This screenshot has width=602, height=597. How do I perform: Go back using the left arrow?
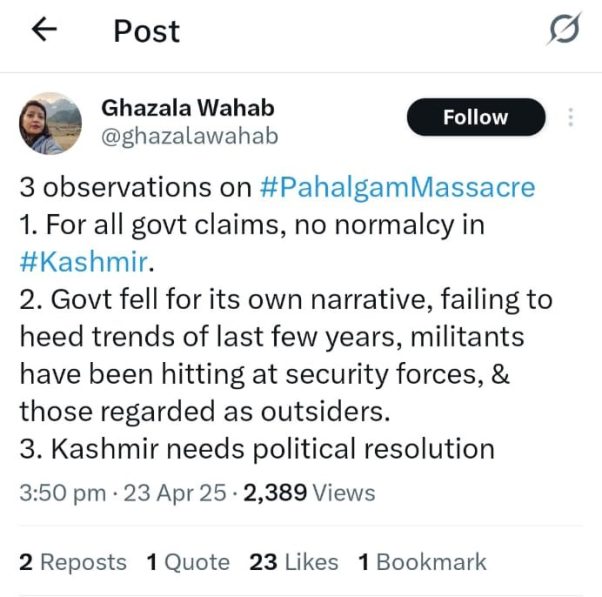[x=44, y=29]
